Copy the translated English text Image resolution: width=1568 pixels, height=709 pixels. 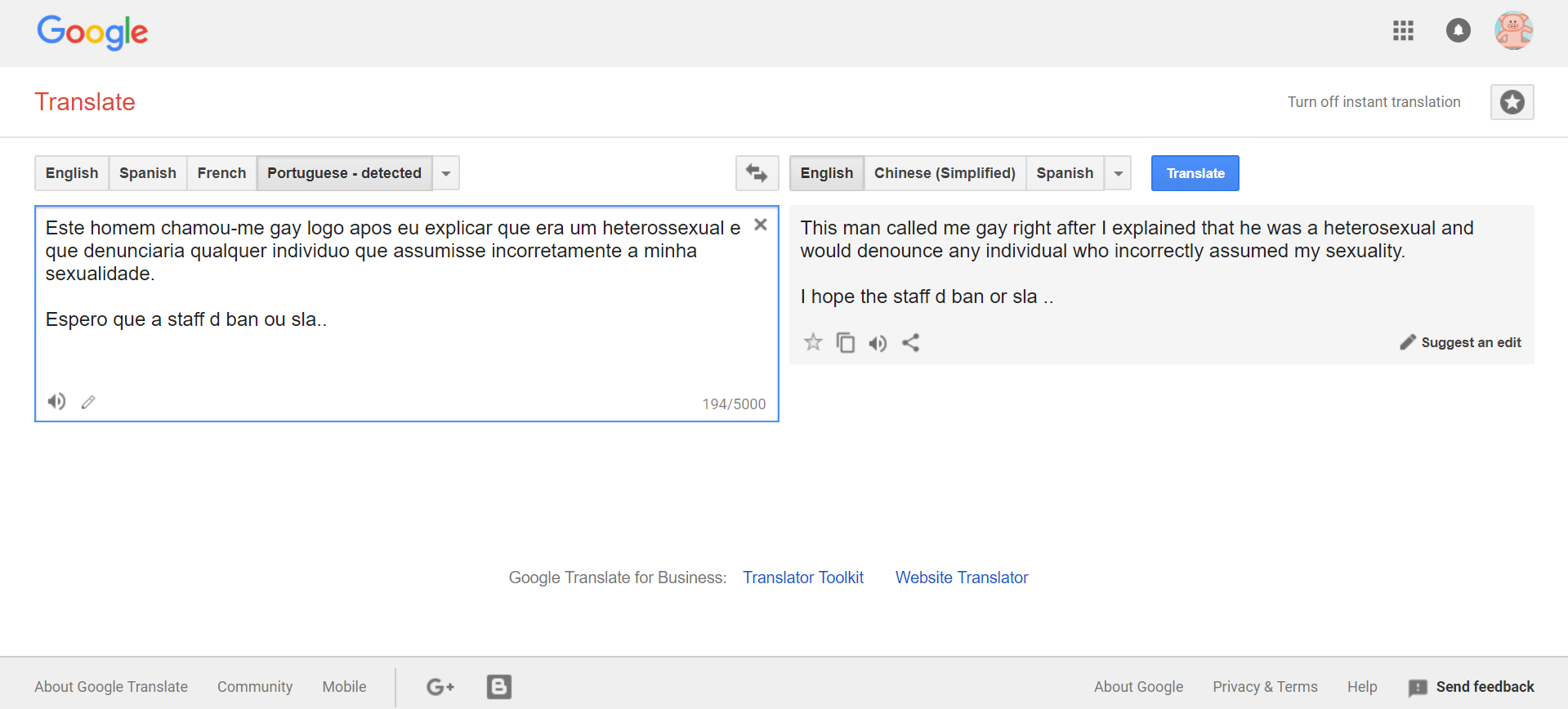(x=846, y=342)
